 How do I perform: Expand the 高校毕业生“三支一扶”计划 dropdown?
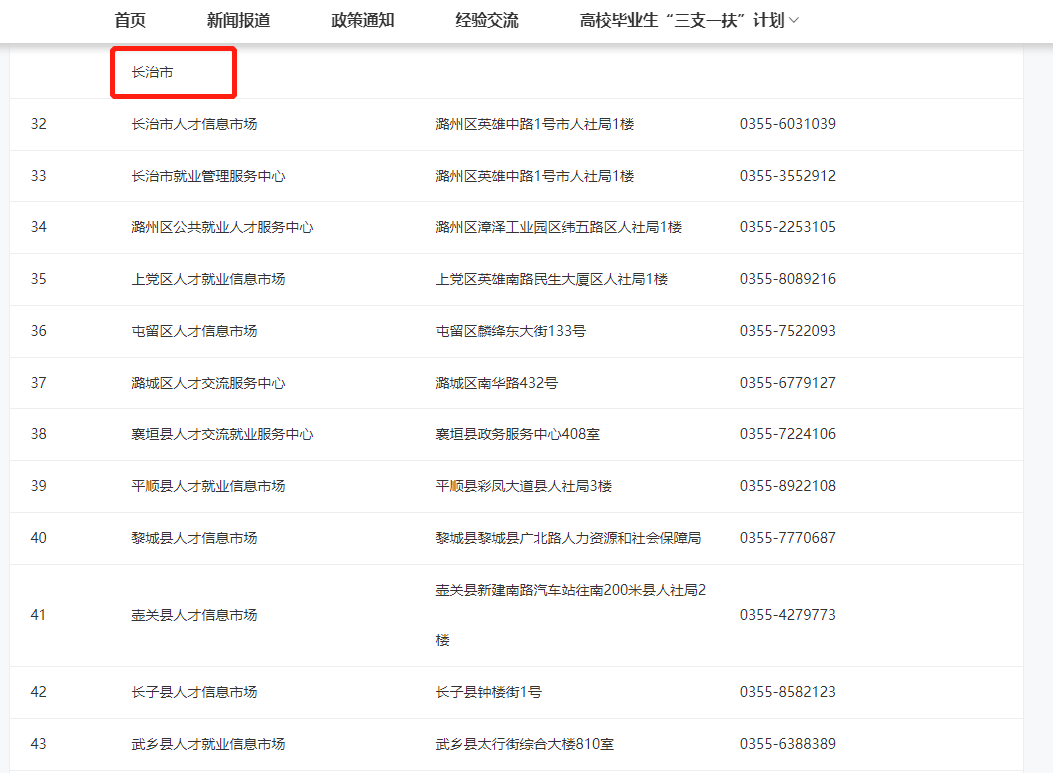[x=689, y=20]
